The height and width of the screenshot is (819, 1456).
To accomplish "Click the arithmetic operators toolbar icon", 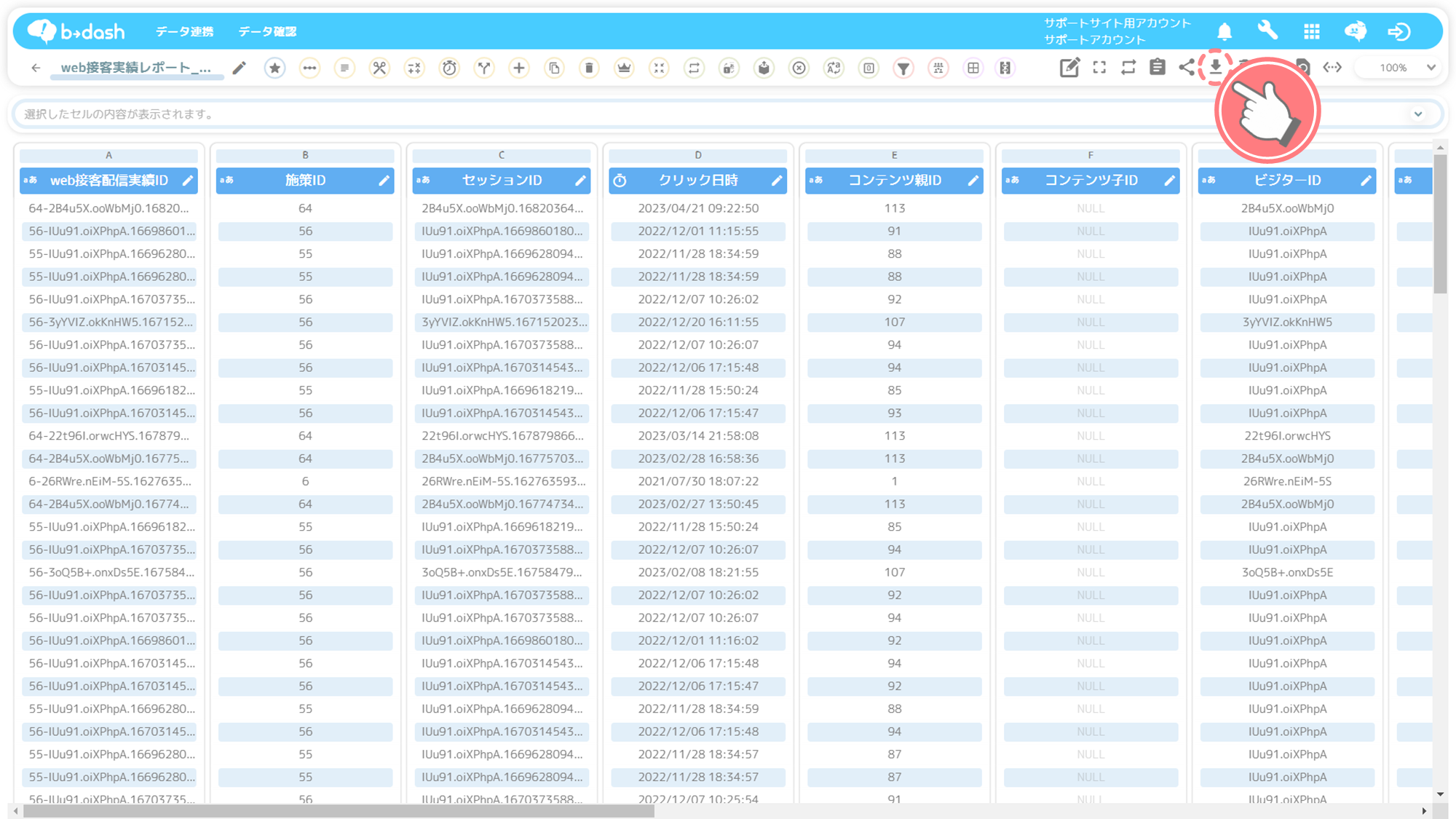I will [414, 68].
